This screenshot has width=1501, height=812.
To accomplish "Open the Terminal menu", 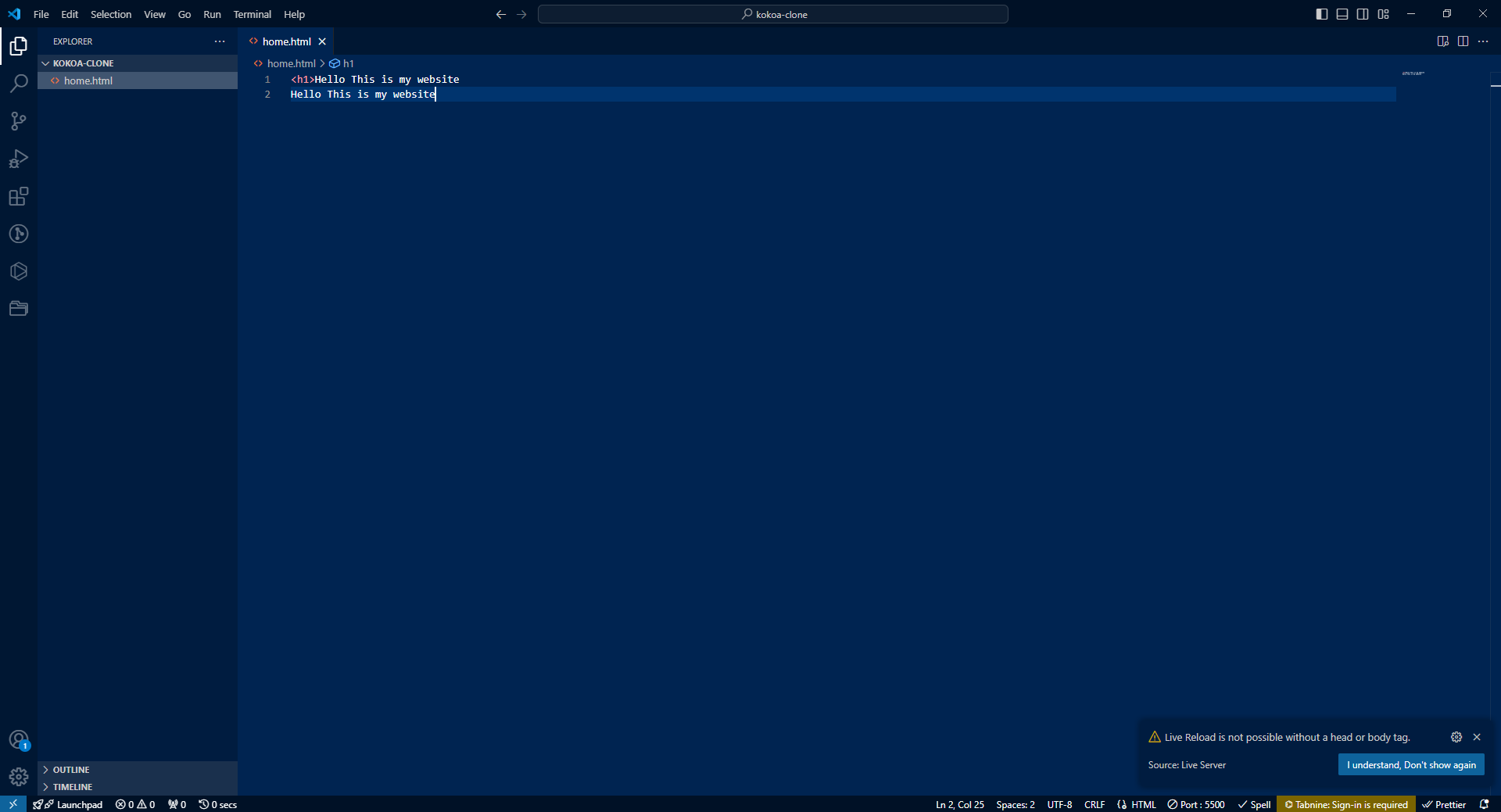I will pyautogui.click(x=252, y=14).
